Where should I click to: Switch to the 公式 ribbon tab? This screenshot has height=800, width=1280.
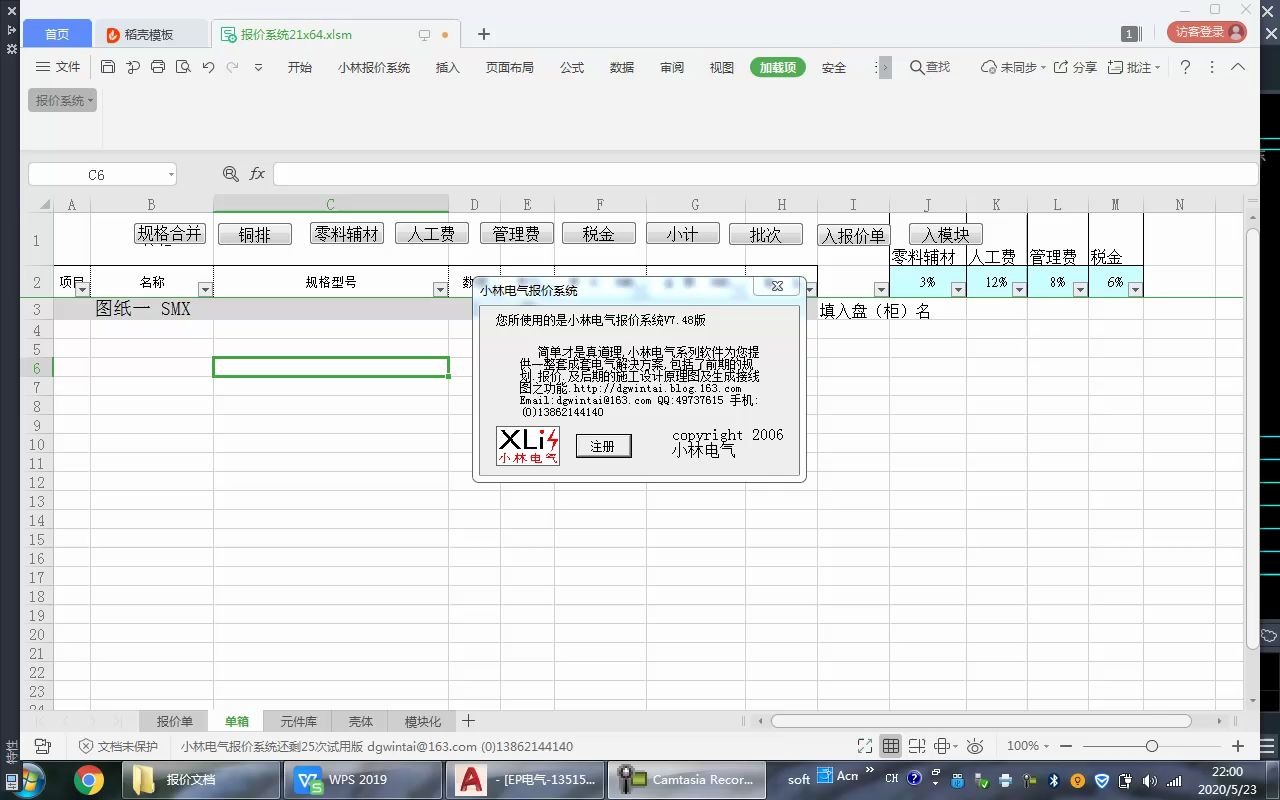pos(572,67)
